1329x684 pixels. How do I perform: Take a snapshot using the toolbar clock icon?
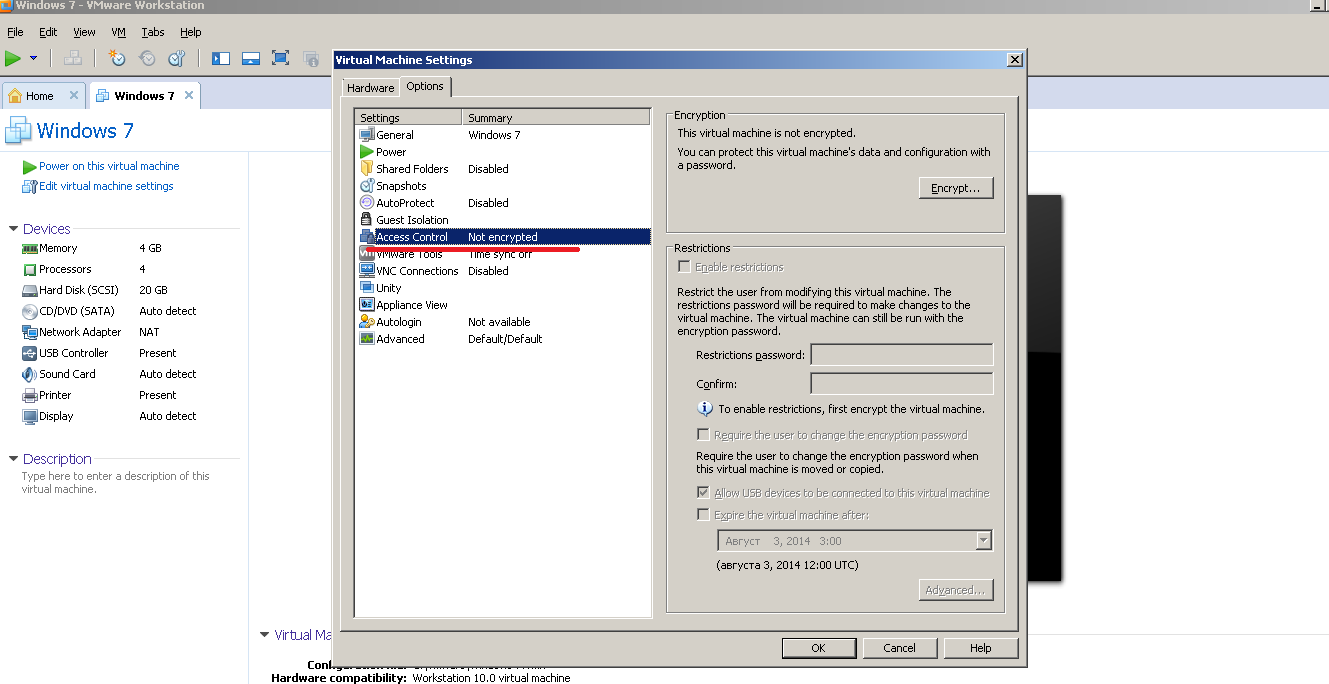click(117, 58)
